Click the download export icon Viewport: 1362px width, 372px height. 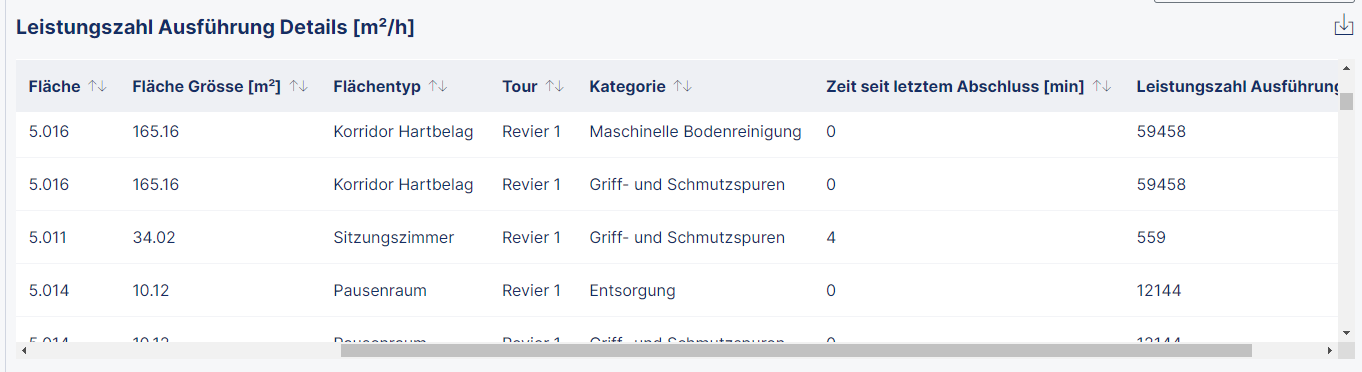1343,26
